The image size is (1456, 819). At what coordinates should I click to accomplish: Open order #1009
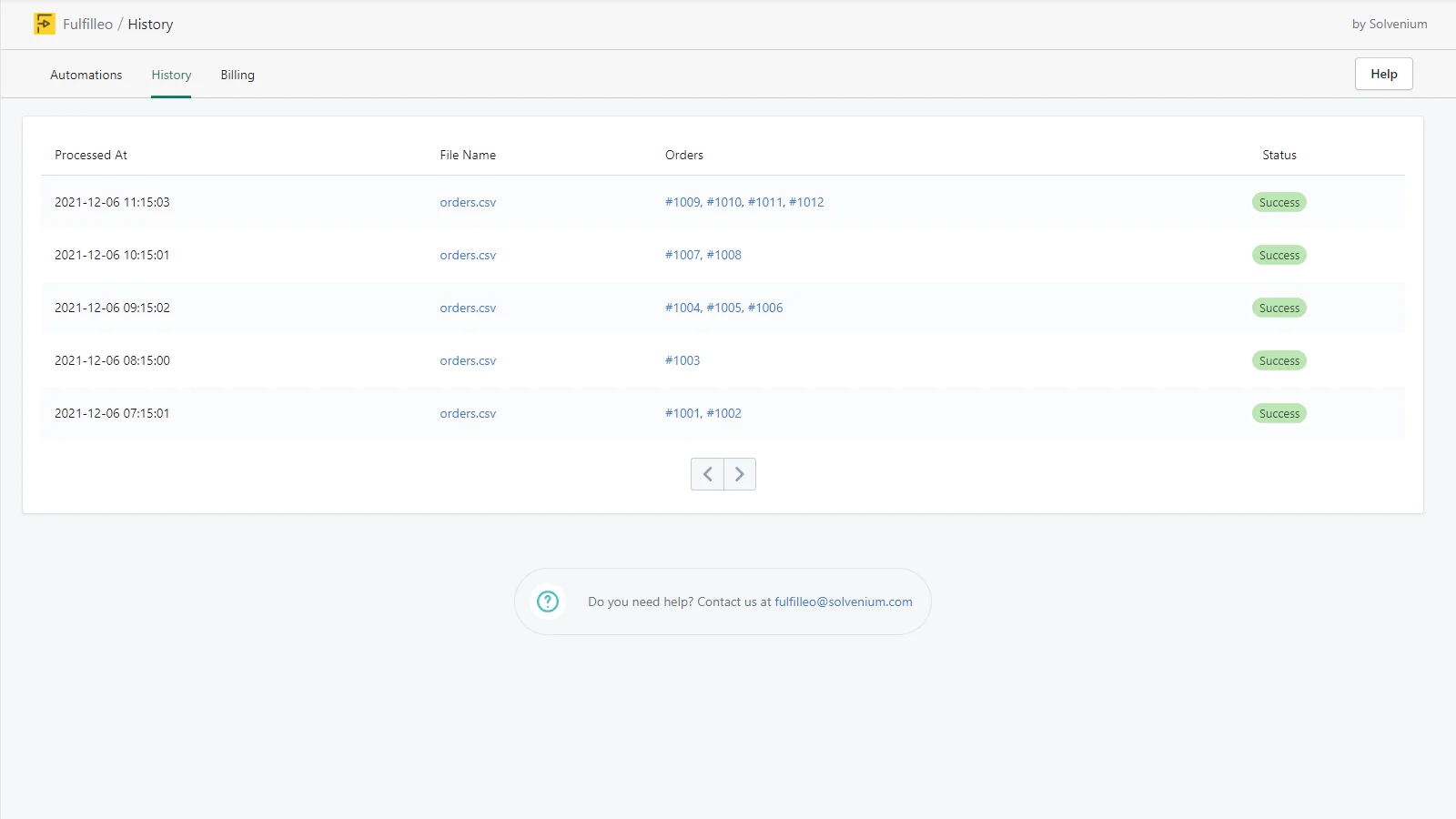coord(682,202)
